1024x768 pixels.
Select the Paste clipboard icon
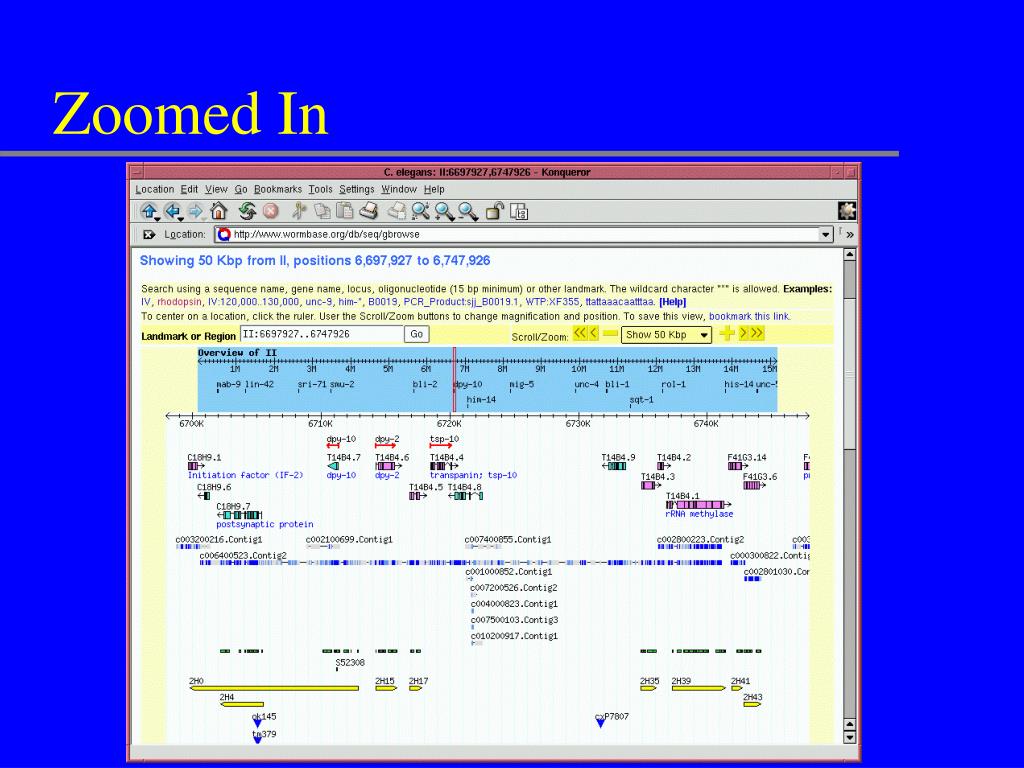pos(344,211)
